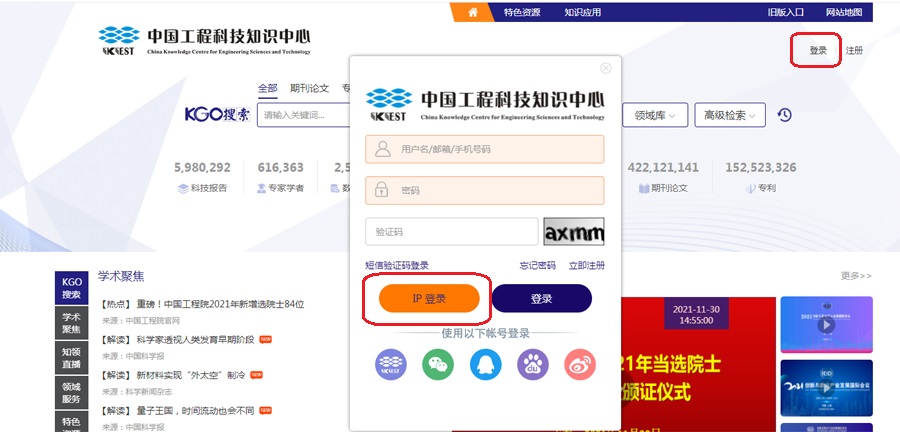Refresh the axmm captcha image
Screen dimensions: 900x432
coord(574,232)
